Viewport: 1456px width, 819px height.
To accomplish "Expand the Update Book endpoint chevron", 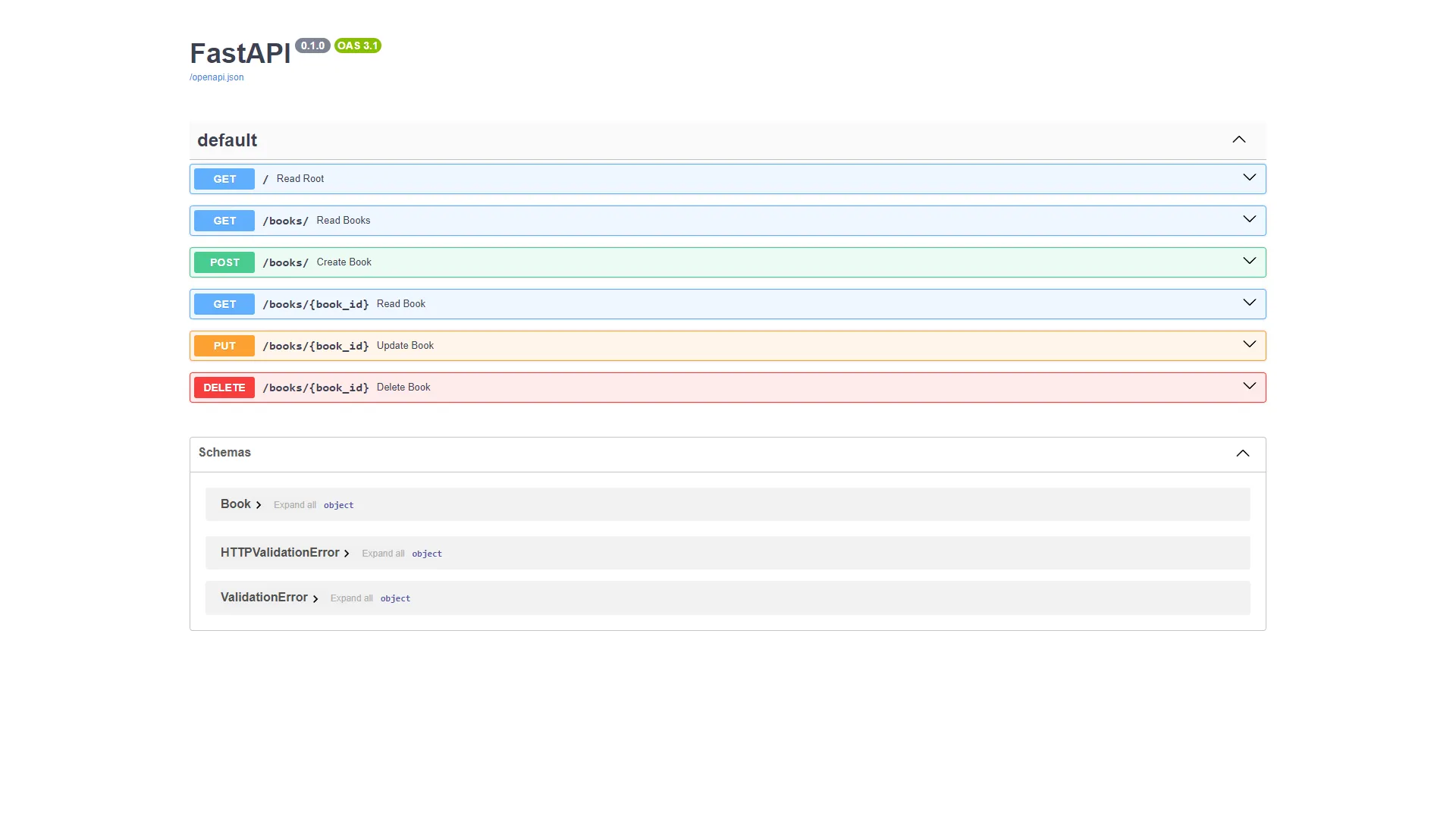I will pos(1249,344).
